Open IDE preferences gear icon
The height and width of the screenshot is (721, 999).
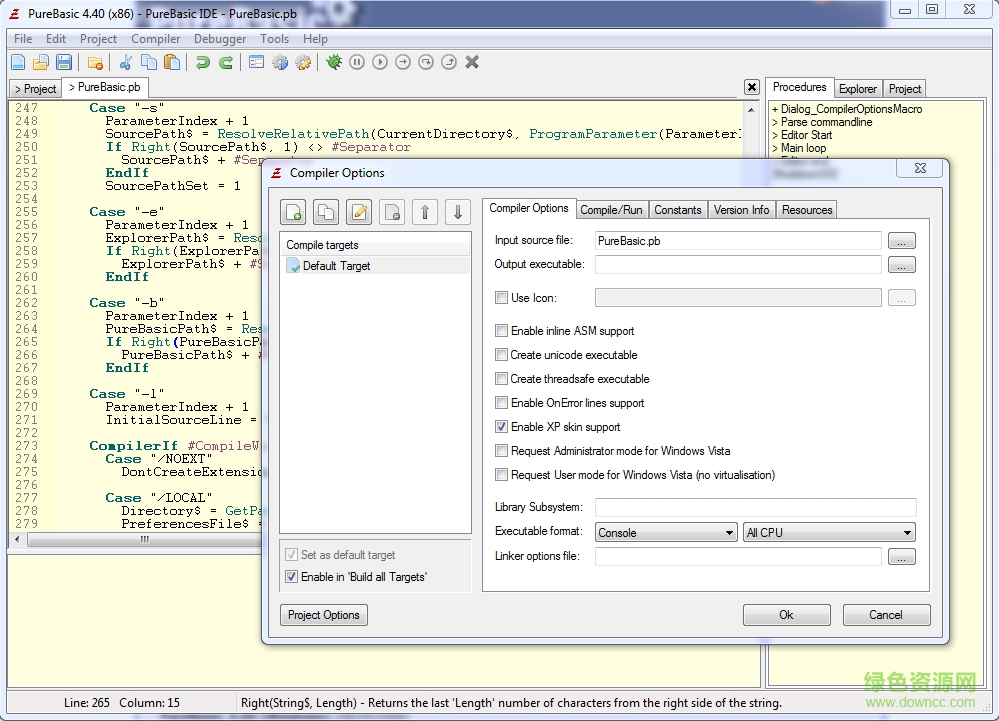coord(302,61)
